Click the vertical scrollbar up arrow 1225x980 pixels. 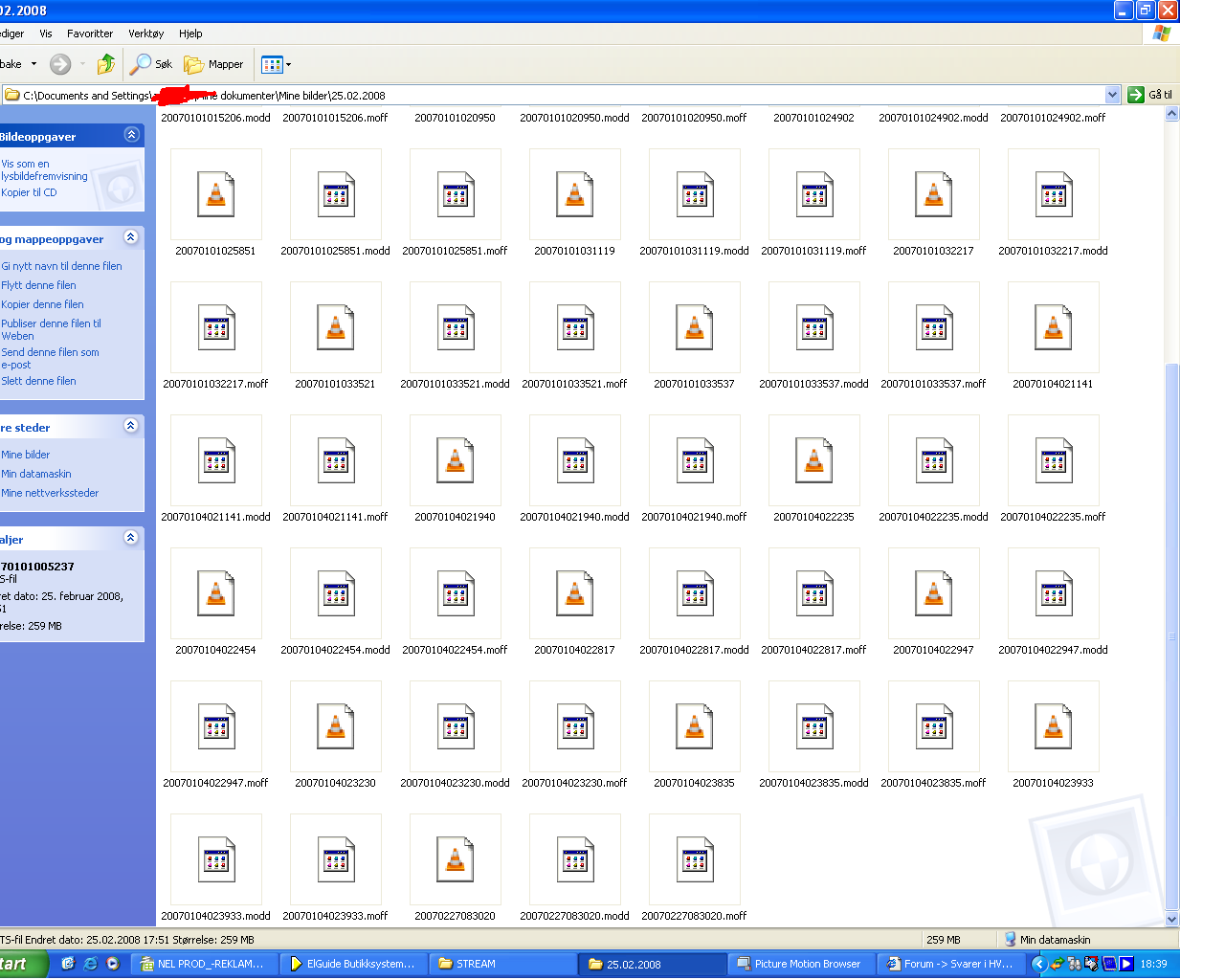1171,114
